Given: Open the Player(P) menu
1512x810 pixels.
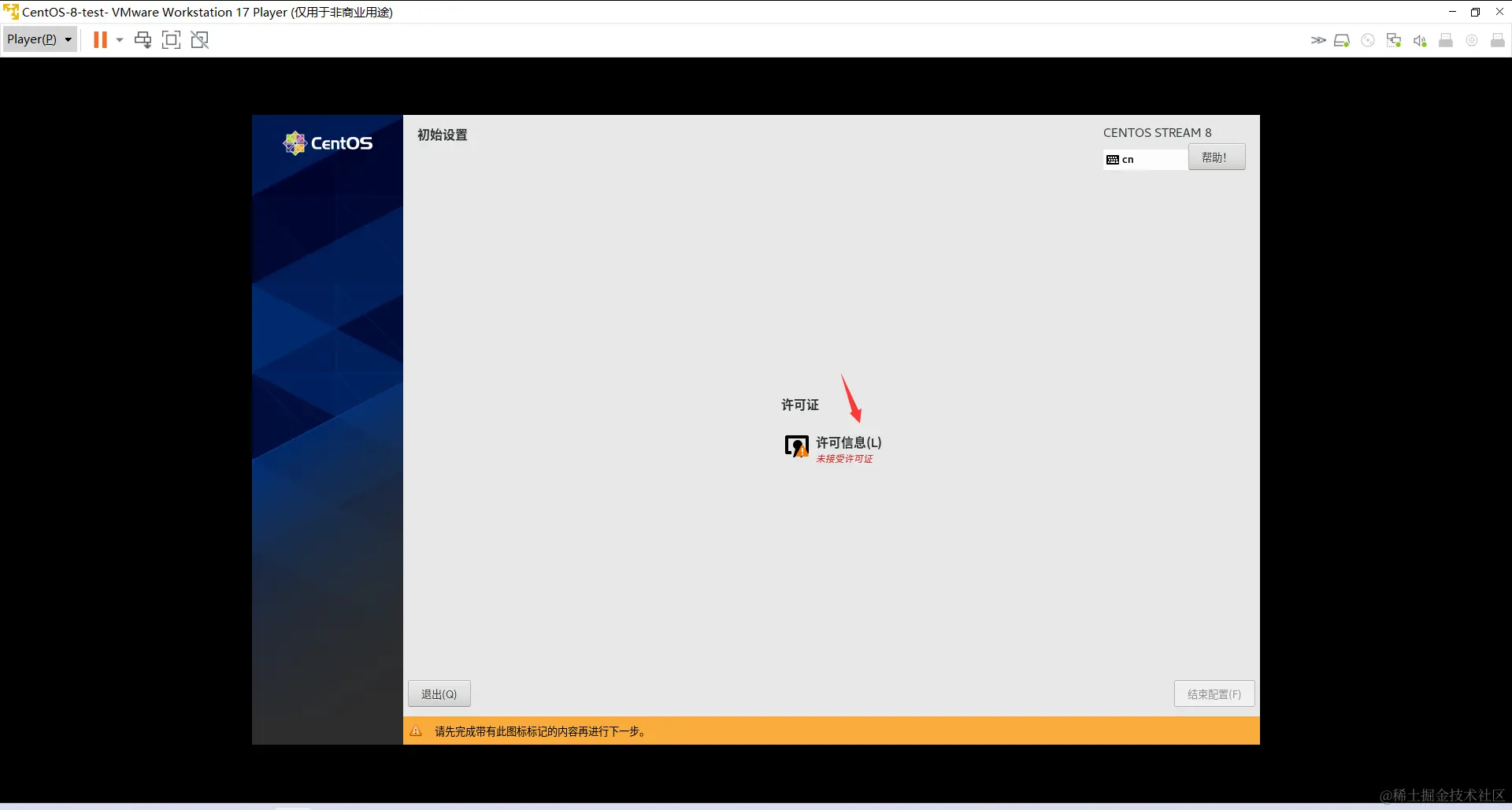Looking at the screenshot, I should [x=39, y=39].
